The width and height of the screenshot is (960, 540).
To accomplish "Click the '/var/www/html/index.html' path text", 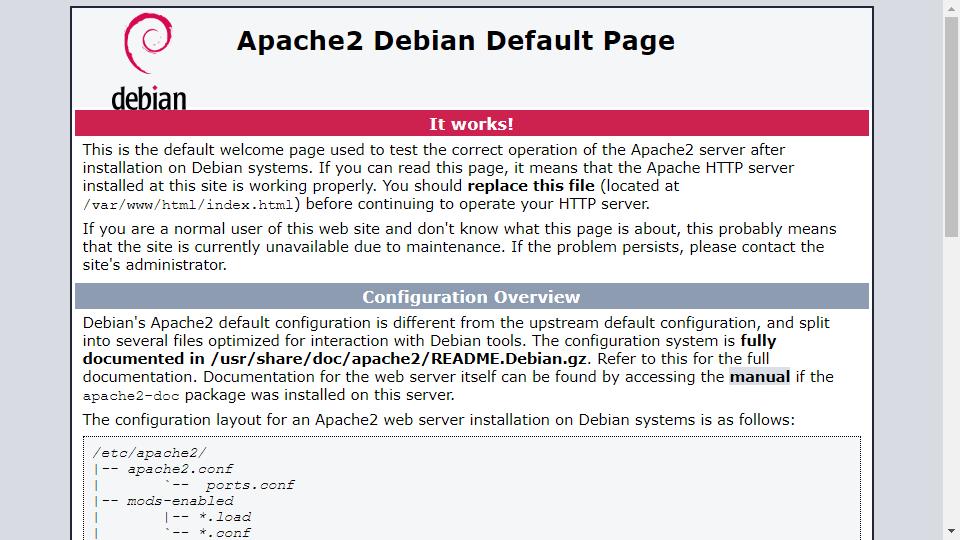I will [189, 204].
